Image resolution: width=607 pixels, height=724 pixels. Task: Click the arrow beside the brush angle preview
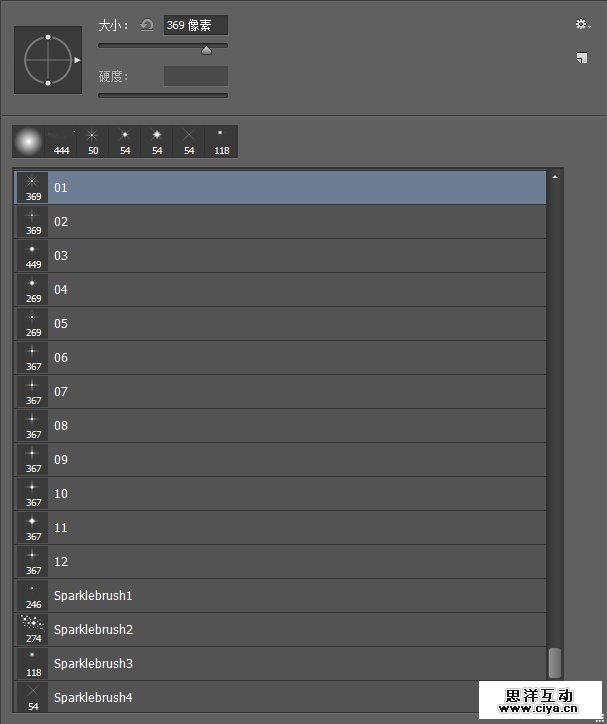pos(77,60)
